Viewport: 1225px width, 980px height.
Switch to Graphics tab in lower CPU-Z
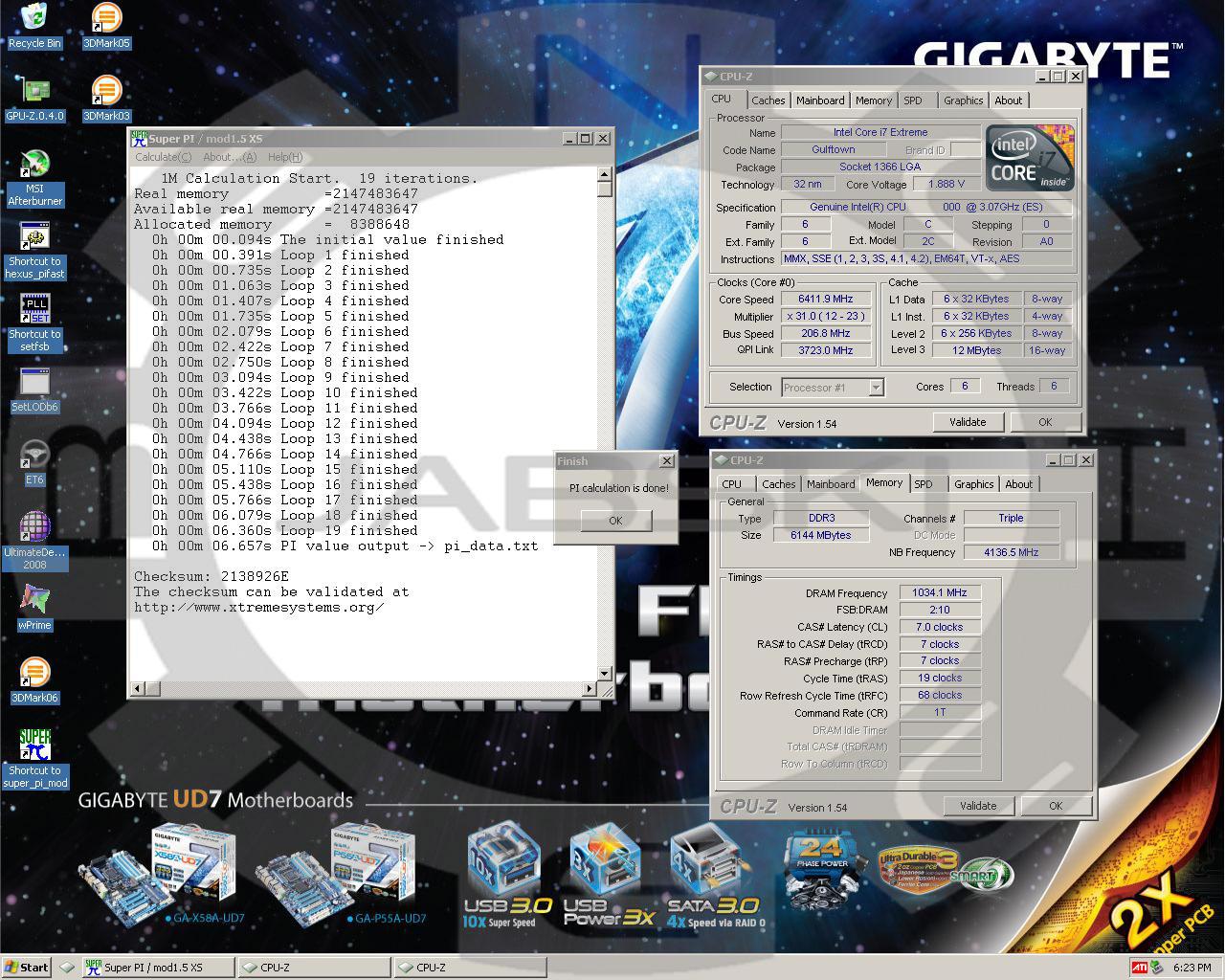pos(973,484)
